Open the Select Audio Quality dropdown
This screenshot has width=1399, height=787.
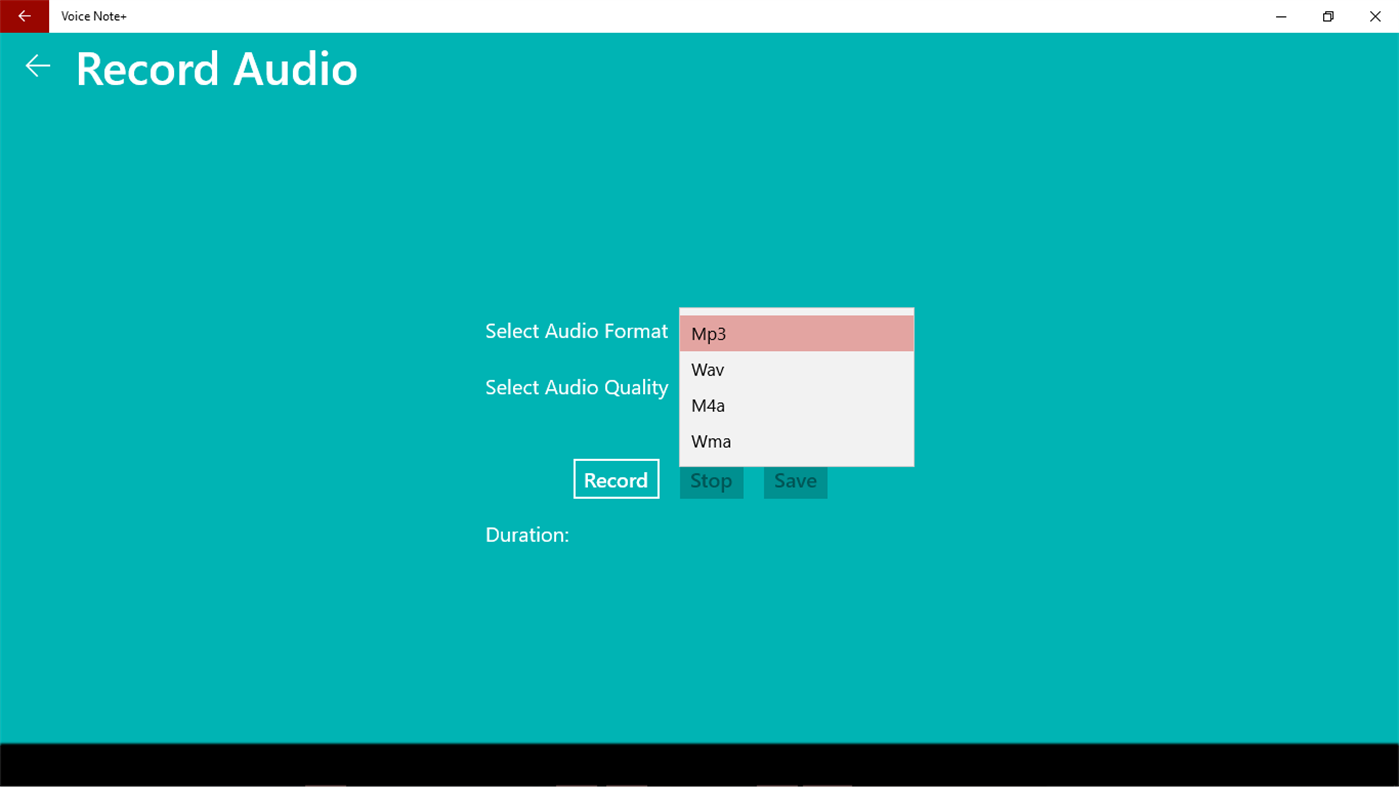(797, 387)
